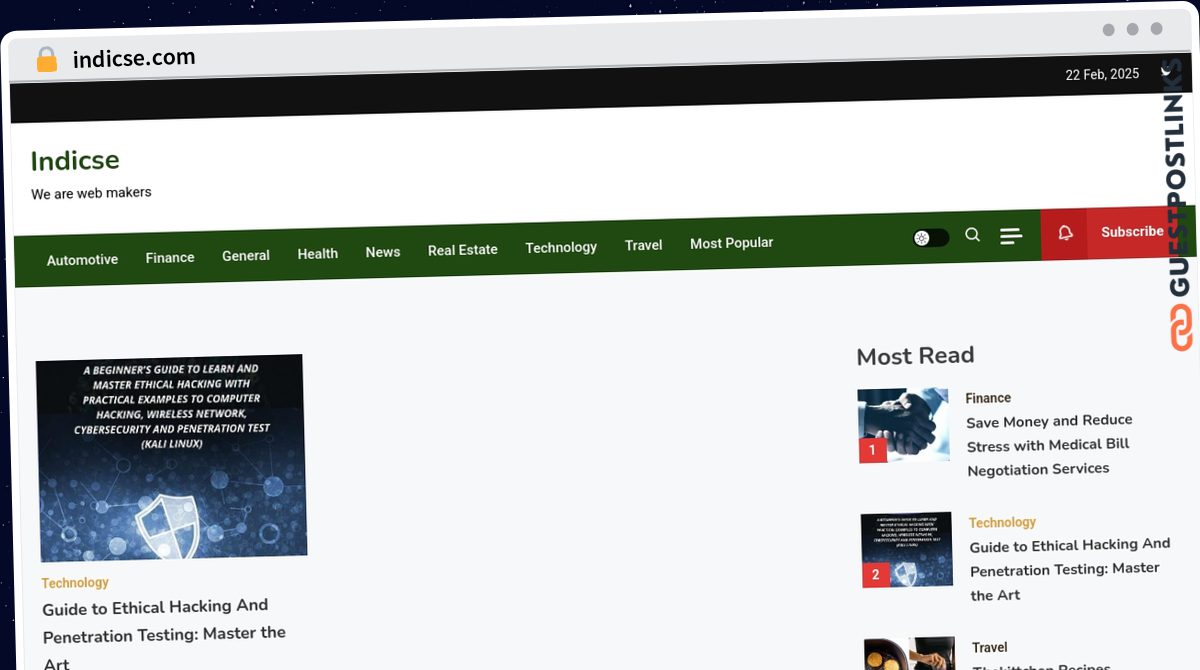Click the Travel tag in Most Read
This screenshot has height=670, width=1200.
point(990,647)
